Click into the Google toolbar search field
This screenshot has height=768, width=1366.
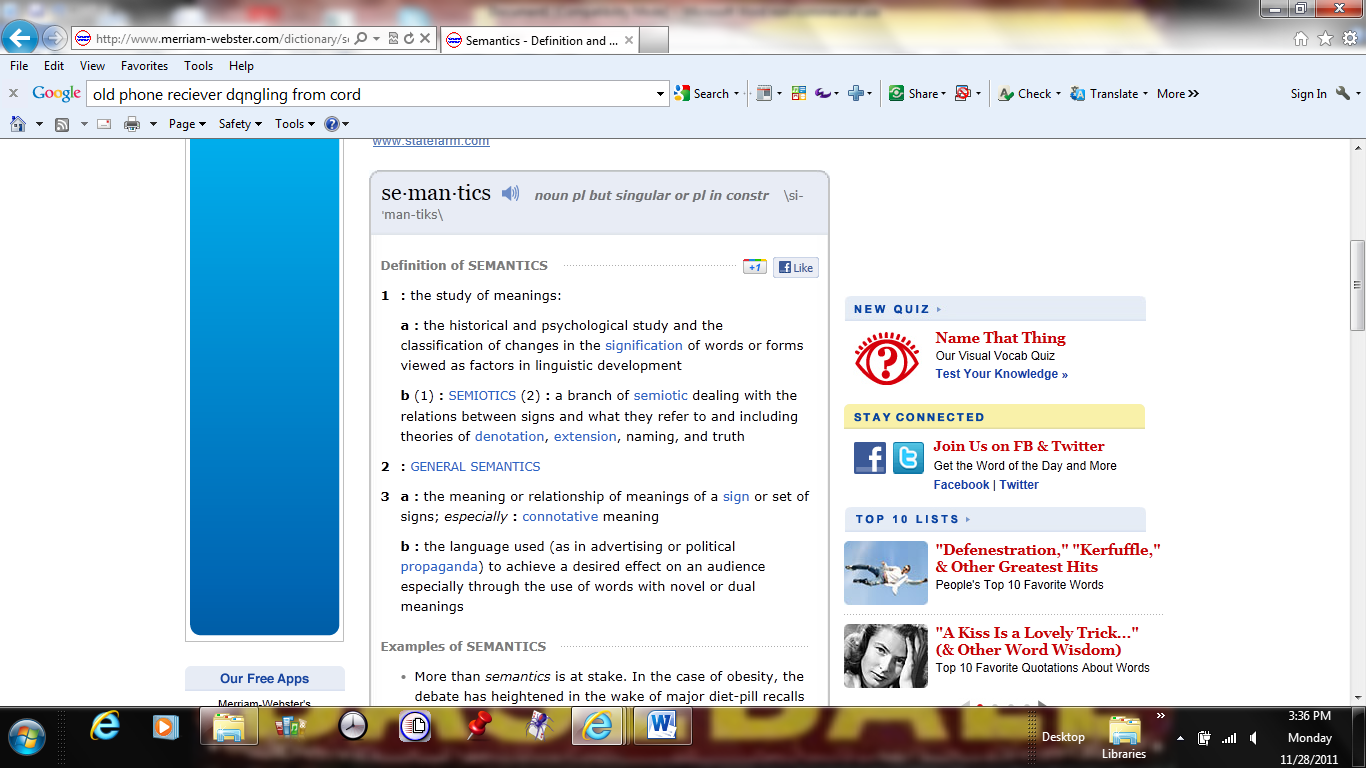coord(370,94)
